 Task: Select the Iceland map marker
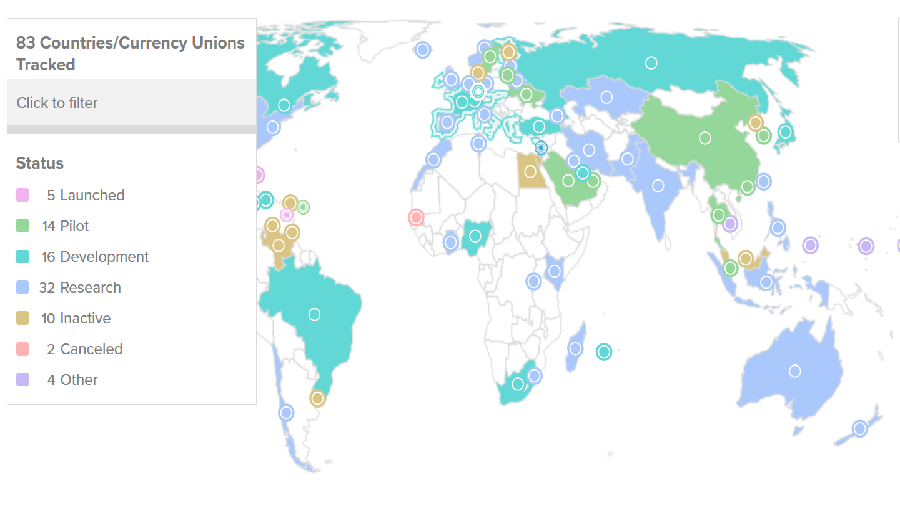(423, 50)
